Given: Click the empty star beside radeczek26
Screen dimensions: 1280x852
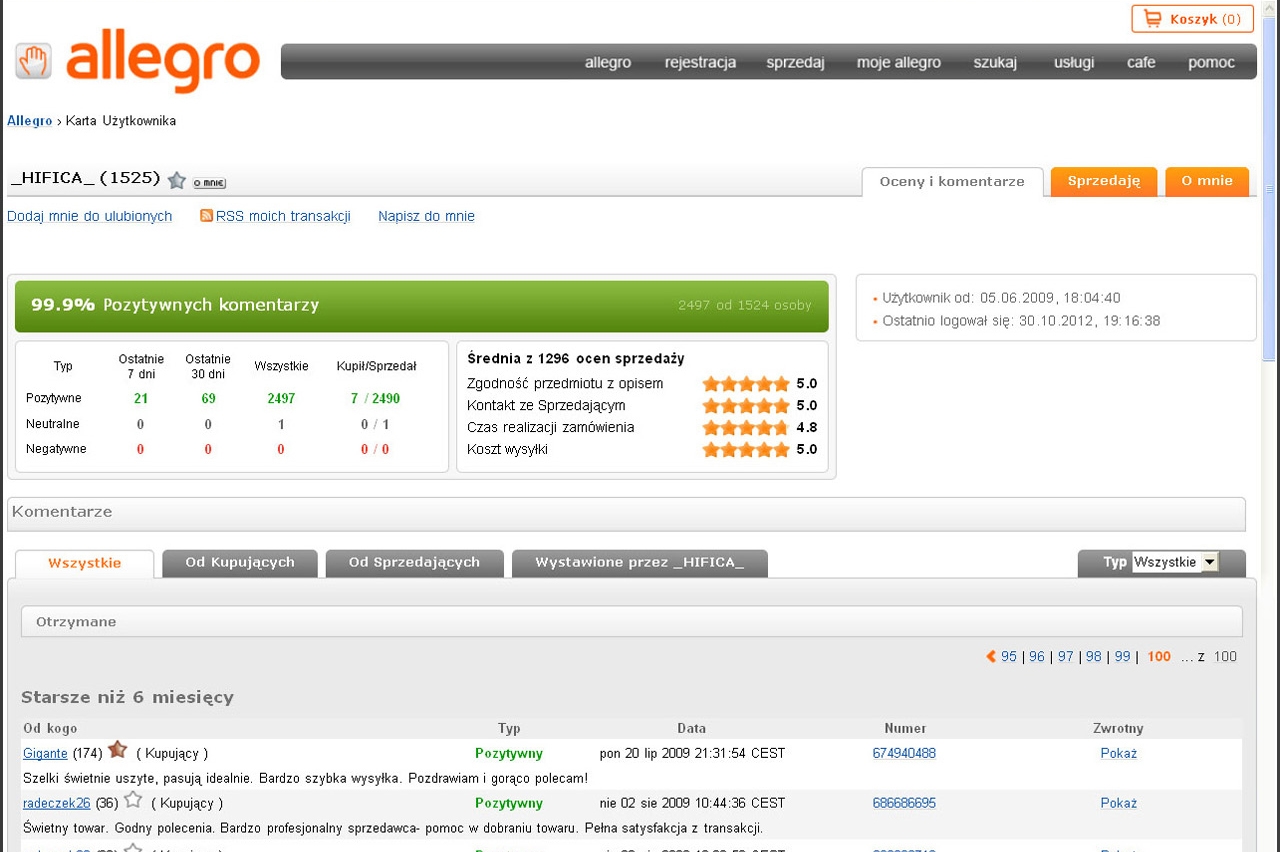Looking at the screenshot, I should click(x=132, y=800).
